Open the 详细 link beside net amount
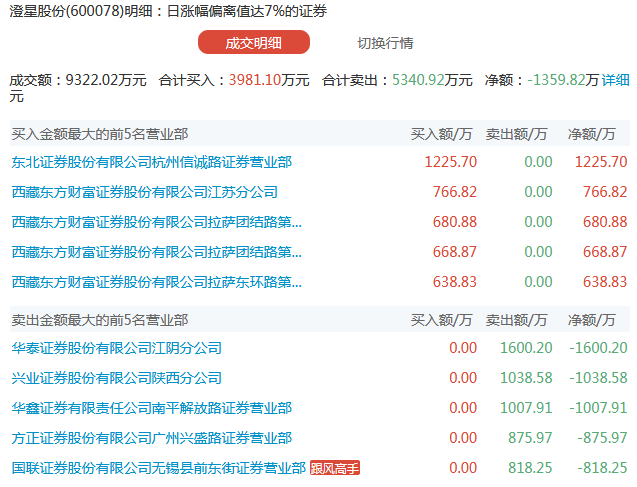637x487 pixels. click(616, 79)
